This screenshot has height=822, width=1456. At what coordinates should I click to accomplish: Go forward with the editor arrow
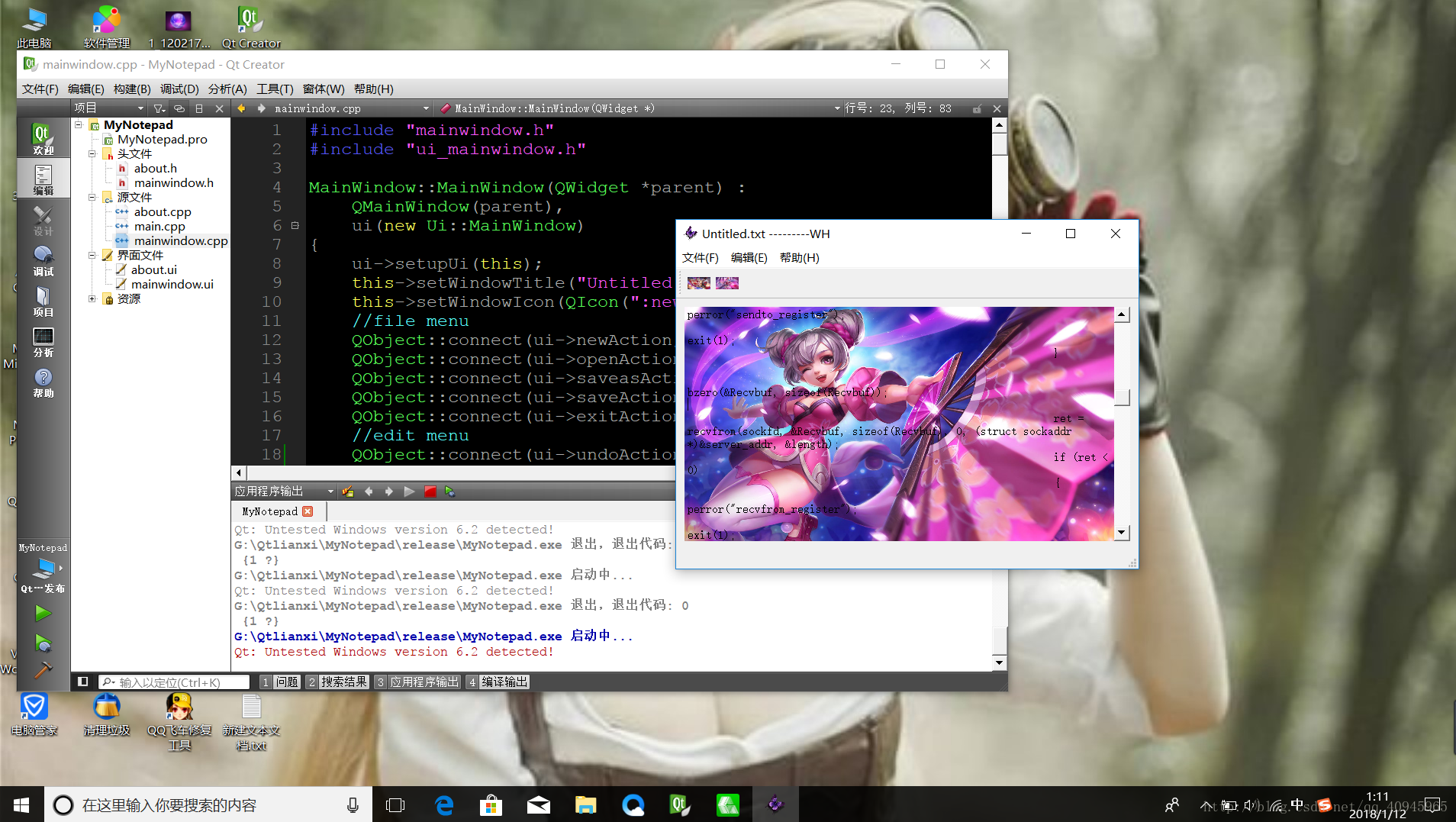click(x=261, y=108)
